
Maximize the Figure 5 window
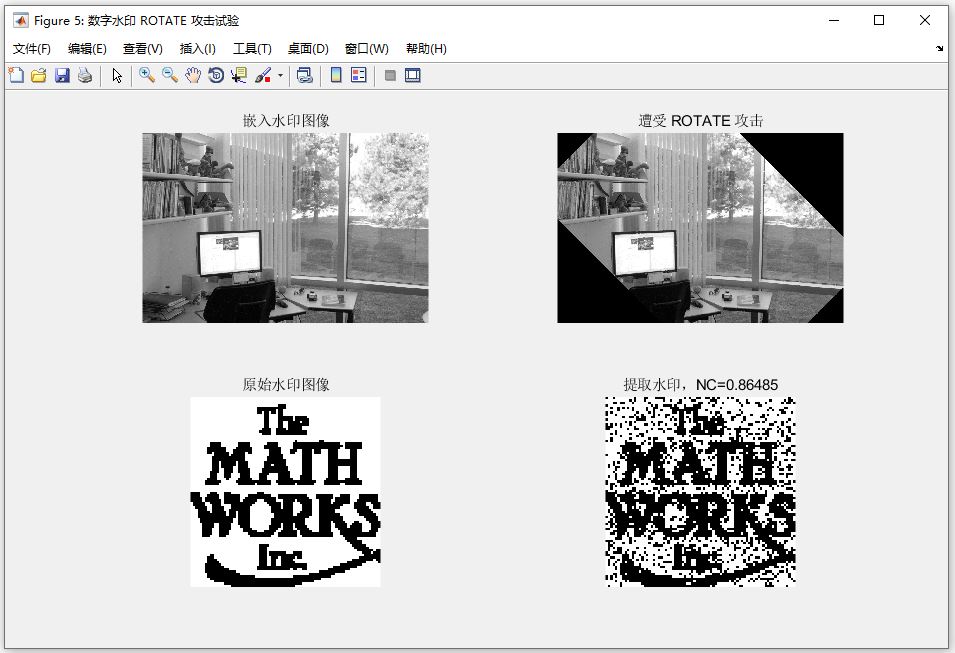coord(879,21)
